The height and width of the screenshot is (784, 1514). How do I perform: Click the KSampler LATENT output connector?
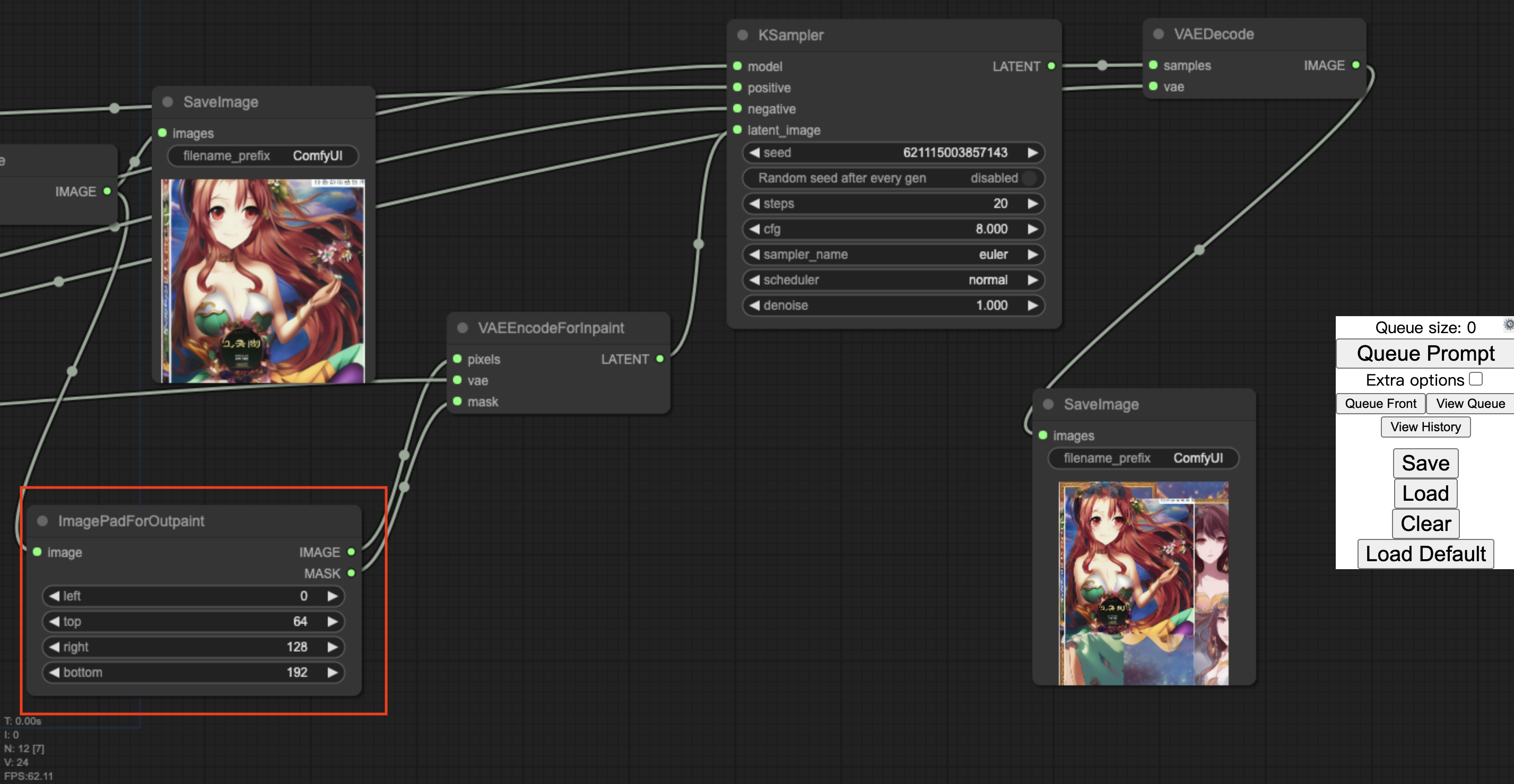(x=1051, y=66)
